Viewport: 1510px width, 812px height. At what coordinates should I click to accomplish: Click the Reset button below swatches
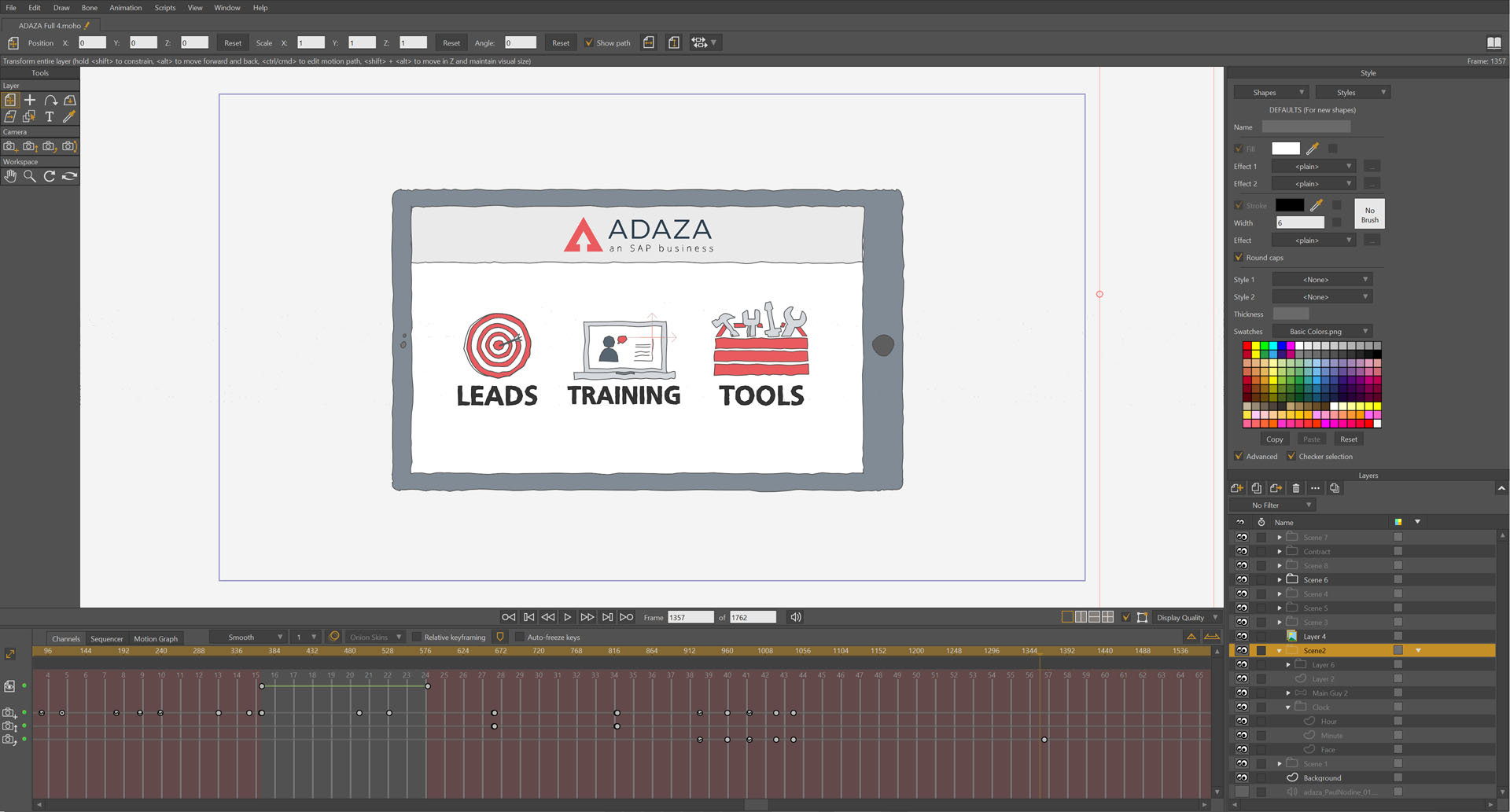(1349, 439)
